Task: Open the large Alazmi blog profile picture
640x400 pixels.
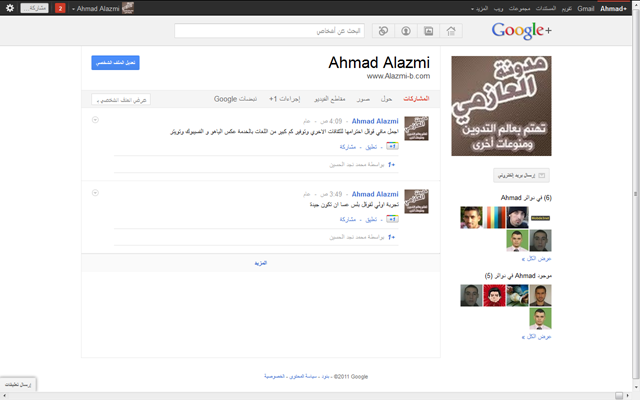Action: pyautogui.click(x=501, y=106)
